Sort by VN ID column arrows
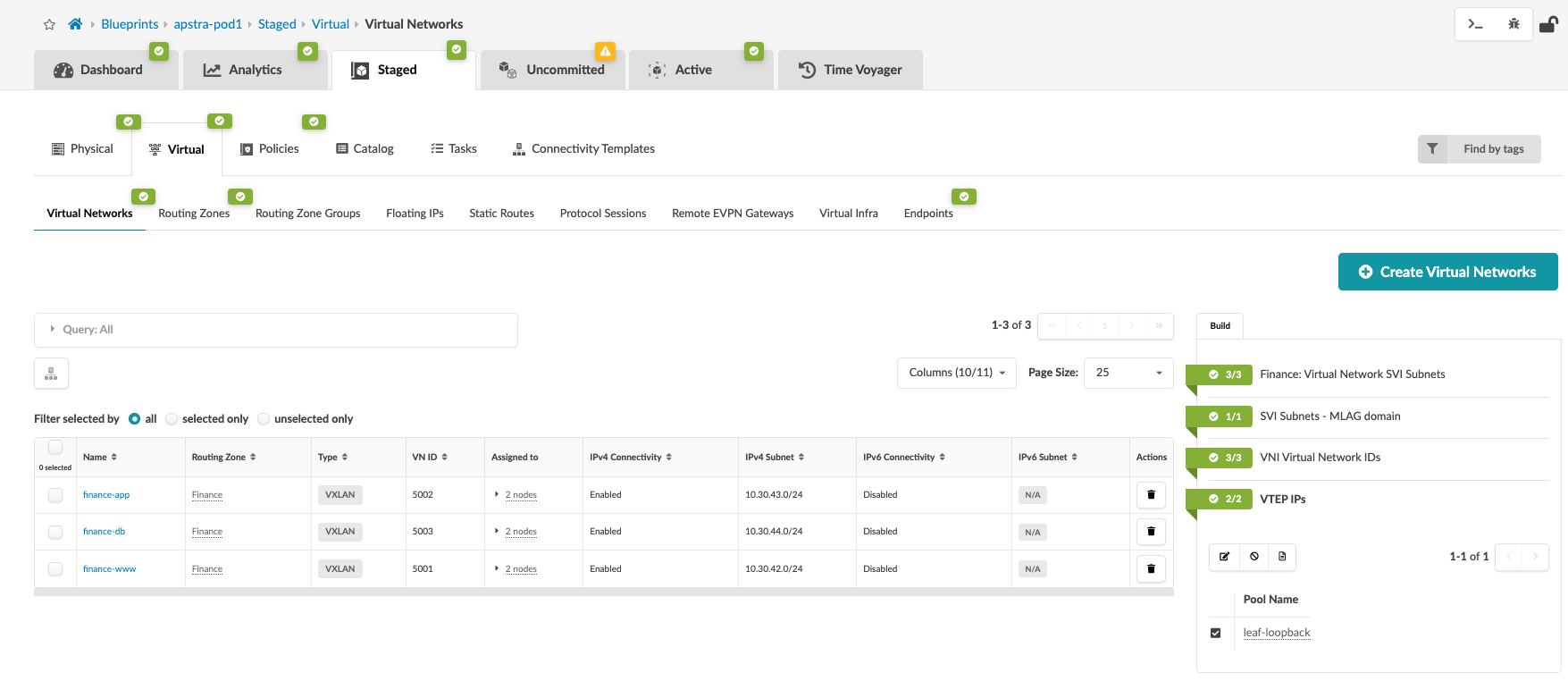 tap(444, 457)
